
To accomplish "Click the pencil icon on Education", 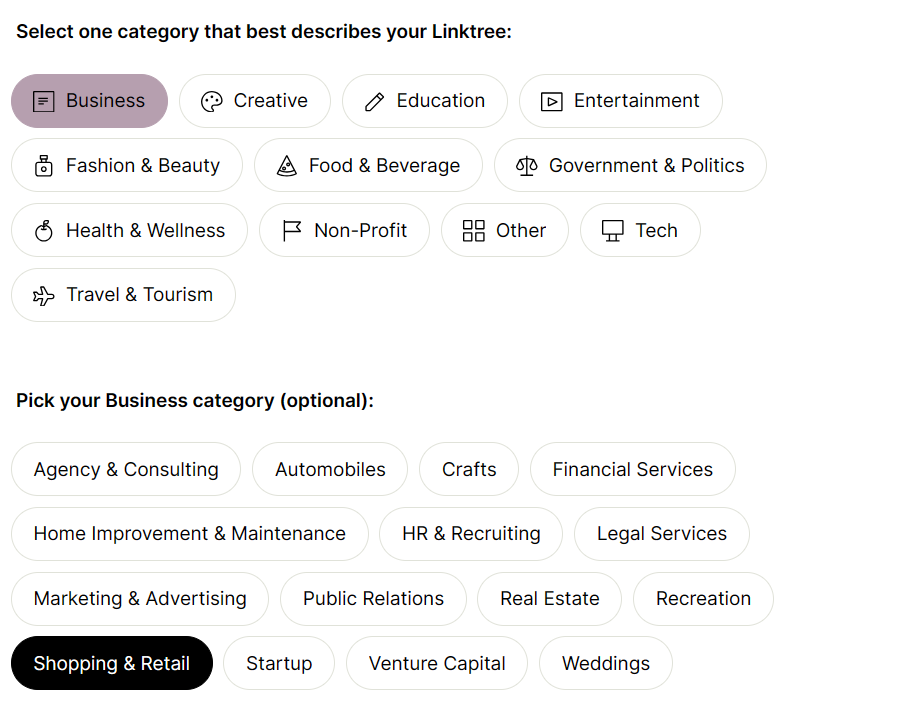I will pos(374,102).
